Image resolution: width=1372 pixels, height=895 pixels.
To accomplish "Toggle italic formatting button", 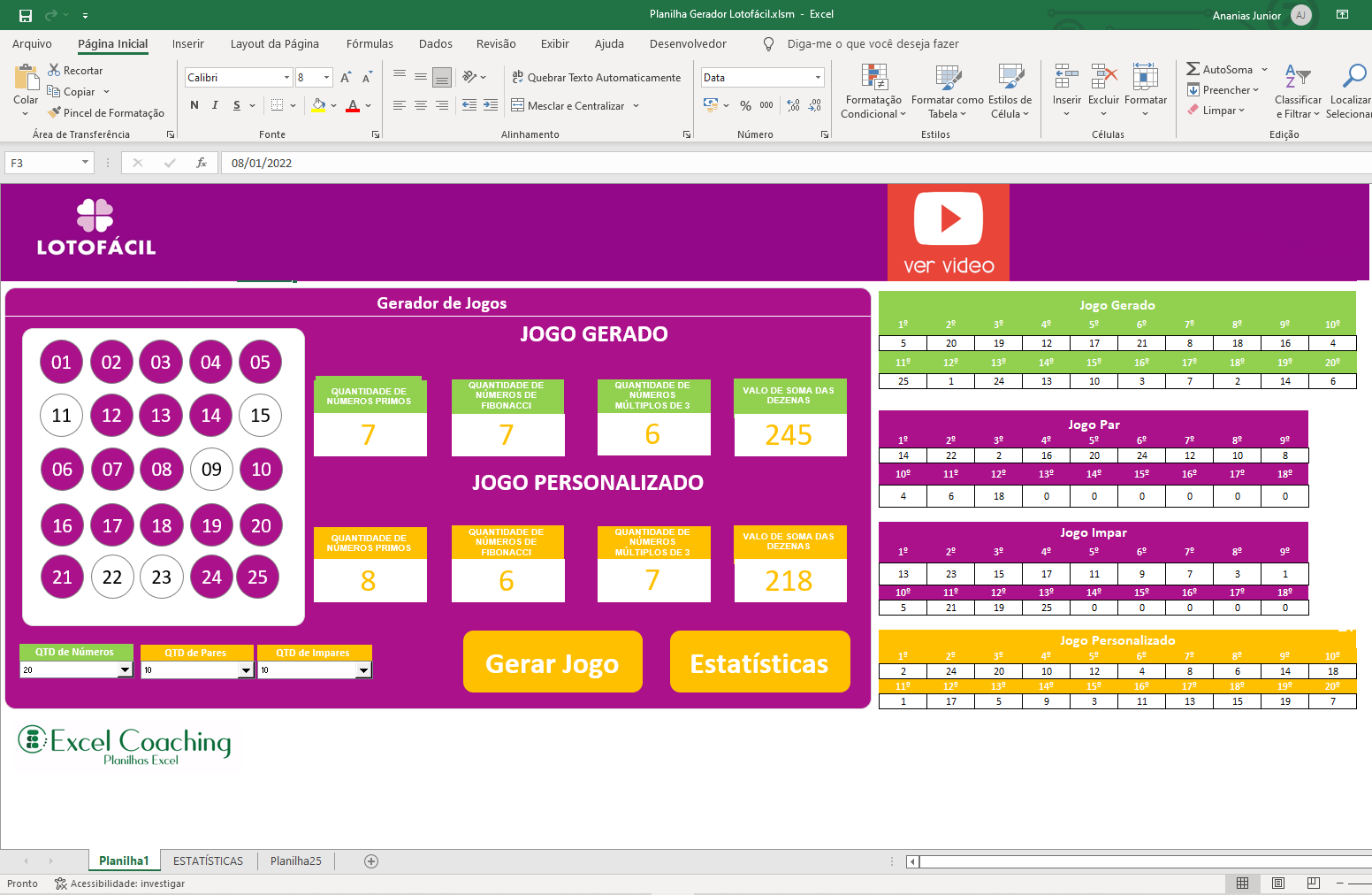I will pyautogui.click(x=215, y=105).
